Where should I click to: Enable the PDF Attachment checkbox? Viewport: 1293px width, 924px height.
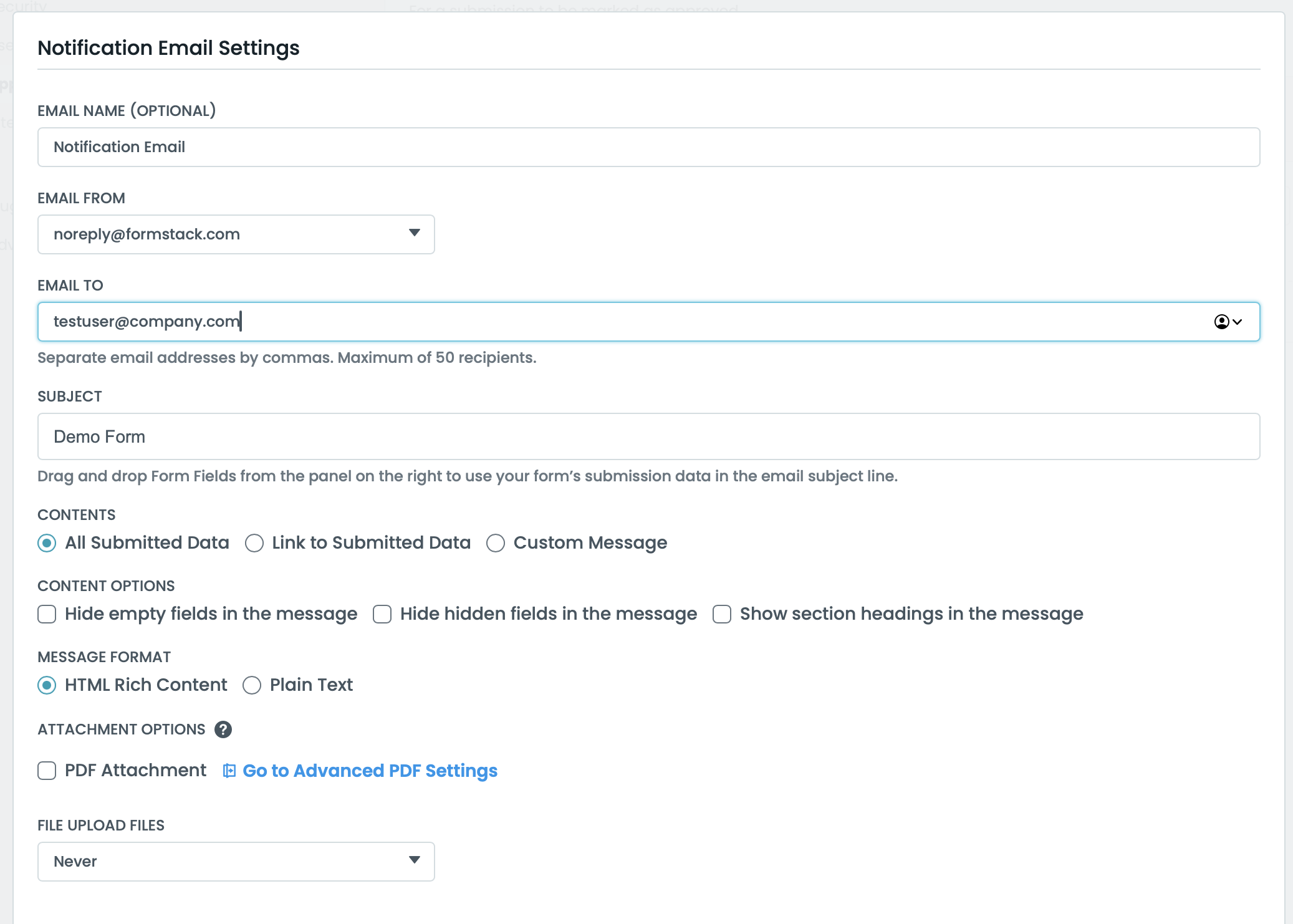(x=47, y=771)
